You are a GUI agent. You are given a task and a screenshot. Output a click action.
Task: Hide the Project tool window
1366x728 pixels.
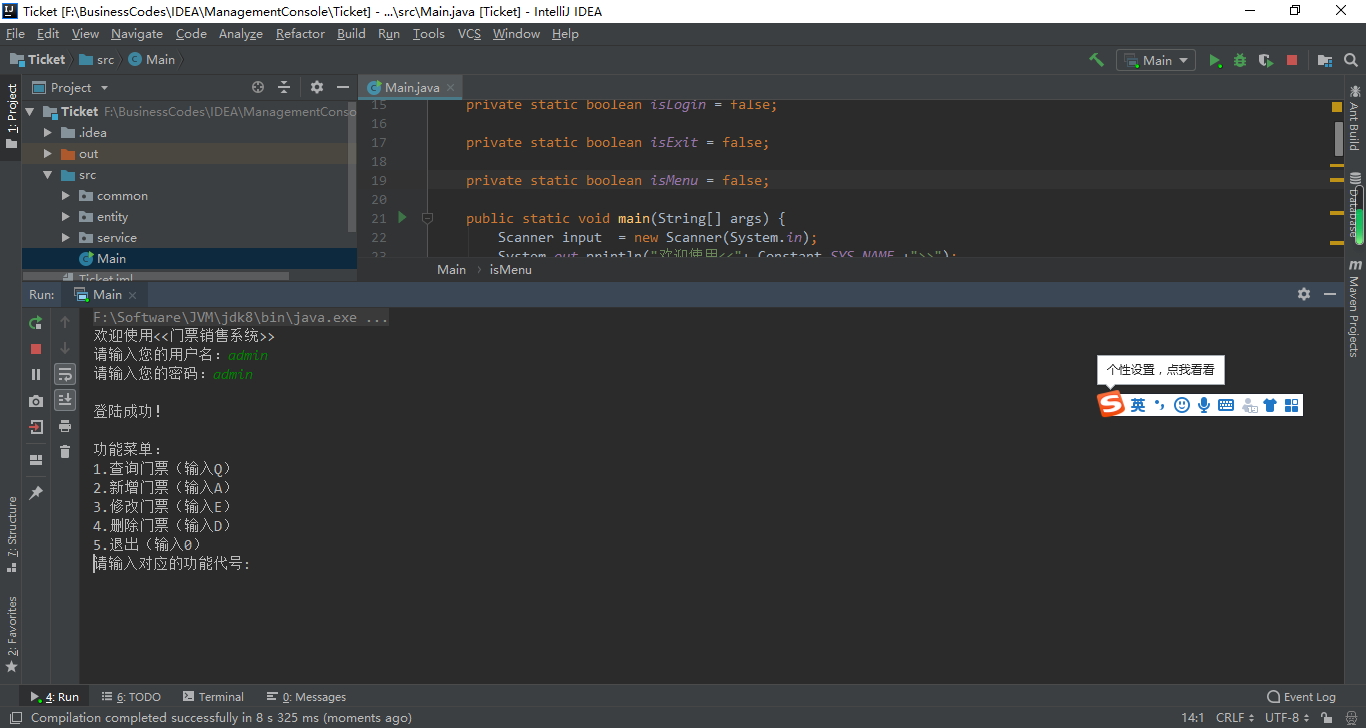pos(343,87)
